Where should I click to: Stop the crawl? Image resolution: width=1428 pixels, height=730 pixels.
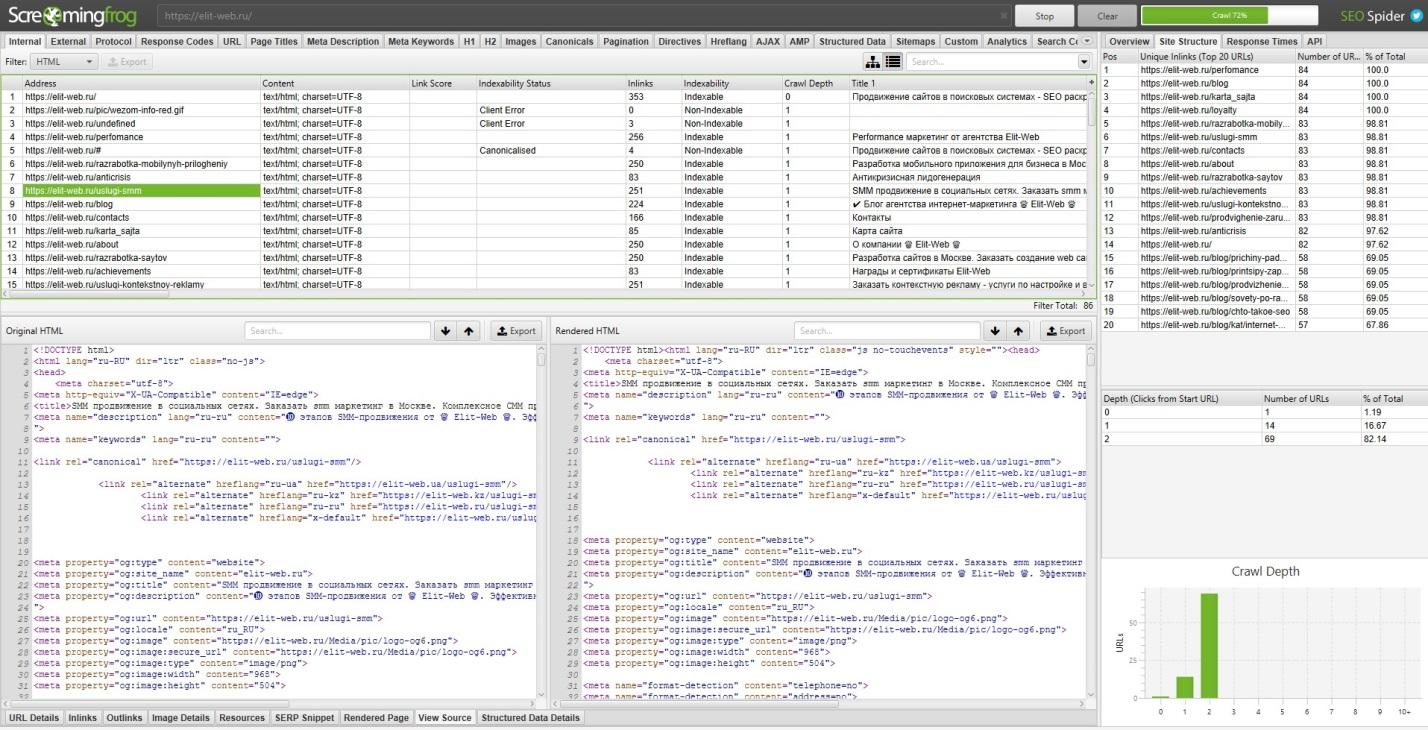pos(1045,16)
